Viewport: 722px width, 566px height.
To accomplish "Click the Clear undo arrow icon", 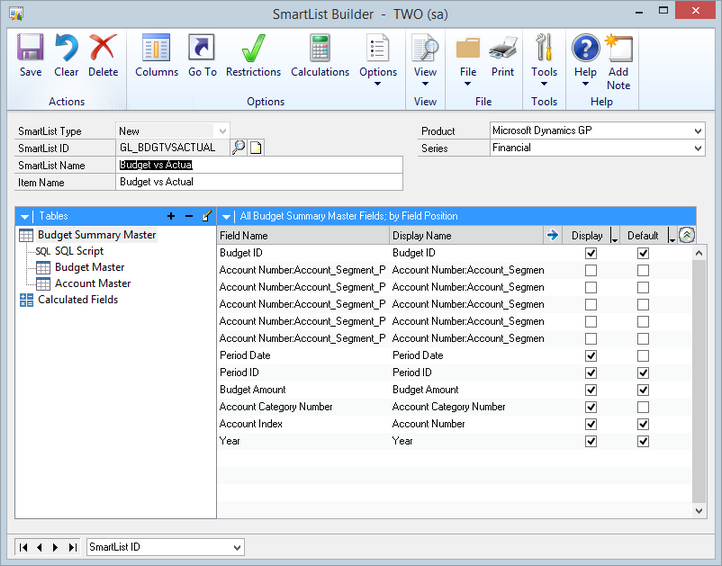I will pos(66,47).
